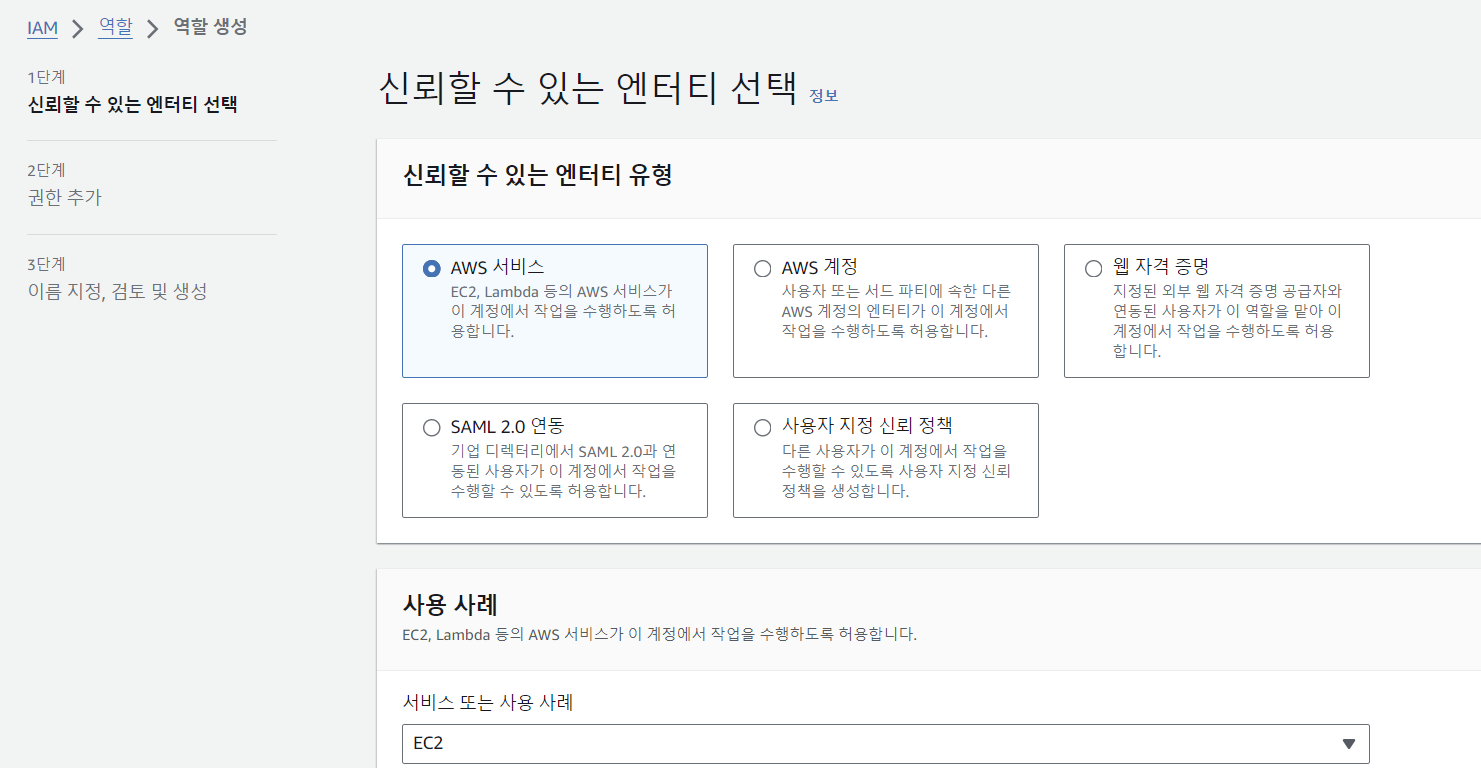Image resolution: width=1481 pixels, height=768 pixels.
Task: Choose the 사용자 지정 신뢰 정책 radio option
Action: click(762, 427)
